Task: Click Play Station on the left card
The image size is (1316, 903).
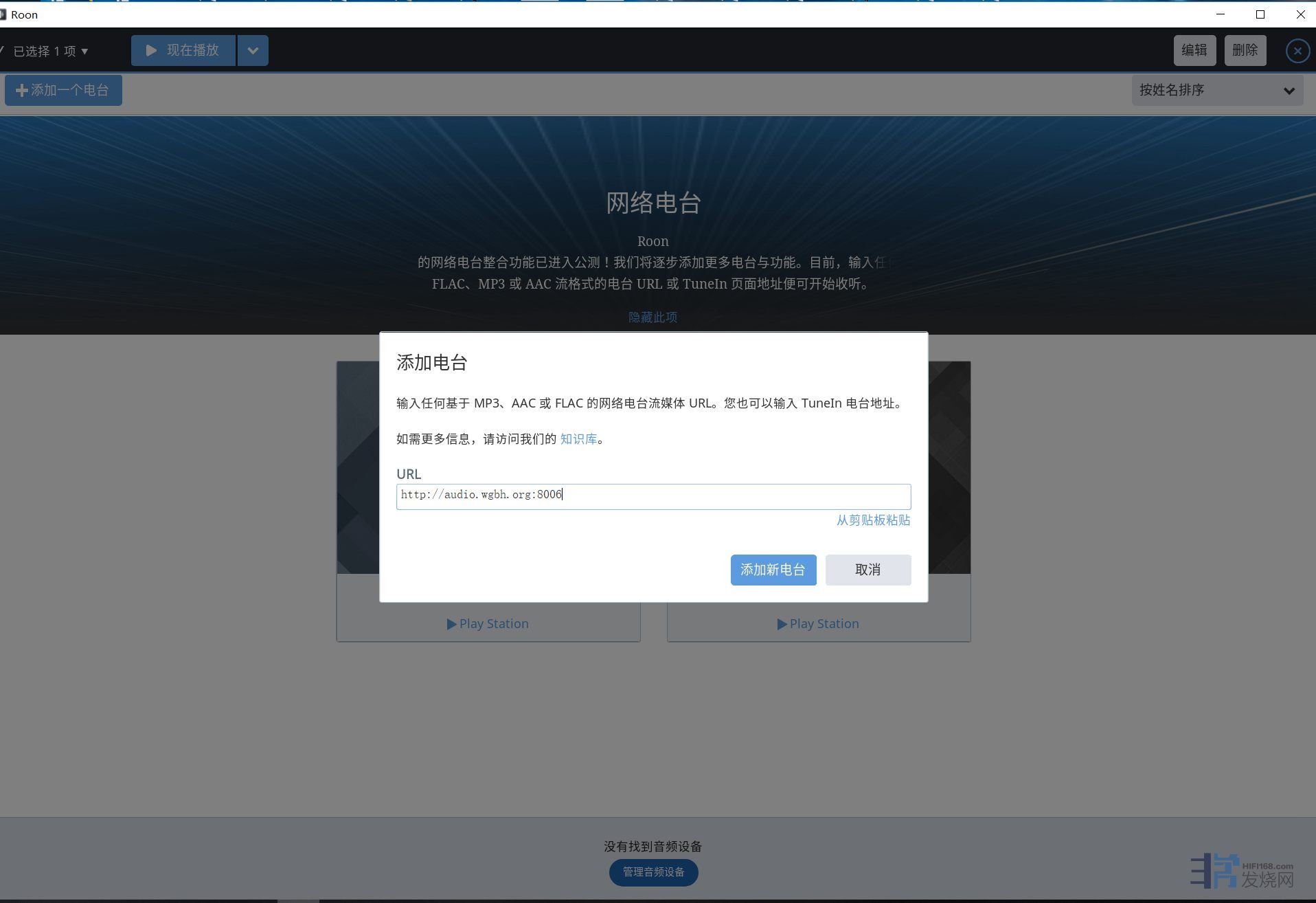Action: point(488,623)
